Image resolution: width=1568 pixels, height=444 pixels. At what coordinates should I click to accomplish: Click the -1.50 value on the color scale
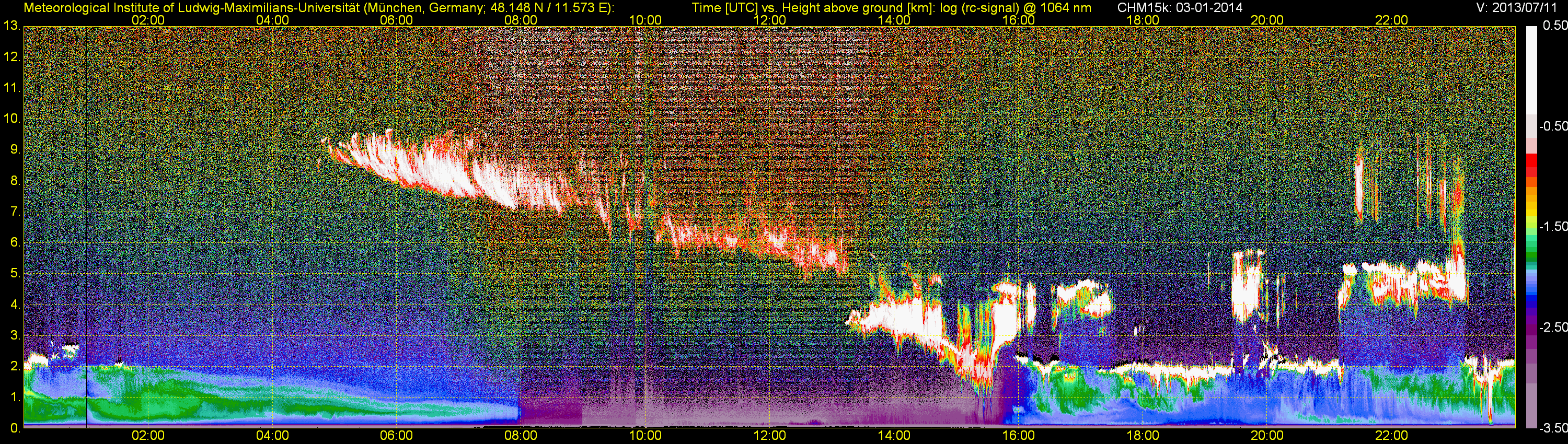pyautogui.click(x=1553, y=227)
